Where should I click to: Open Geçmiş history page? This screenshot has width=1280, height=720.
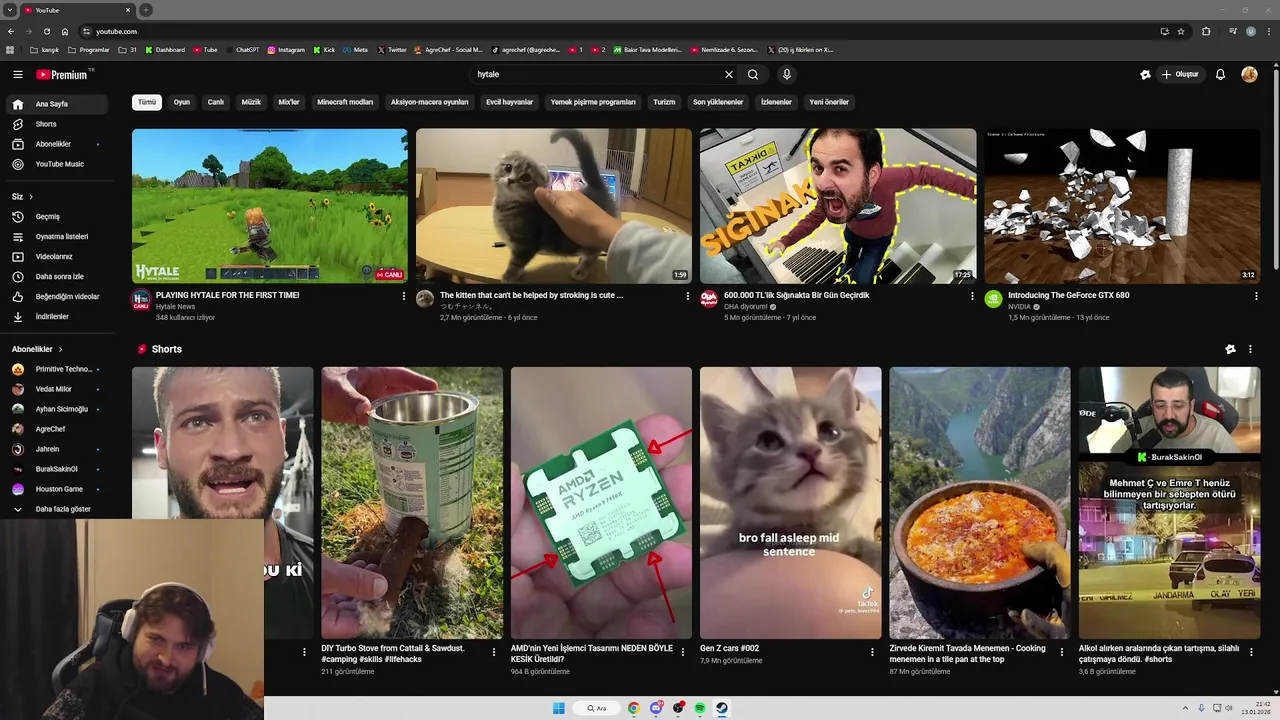click(x=56, y=216)
